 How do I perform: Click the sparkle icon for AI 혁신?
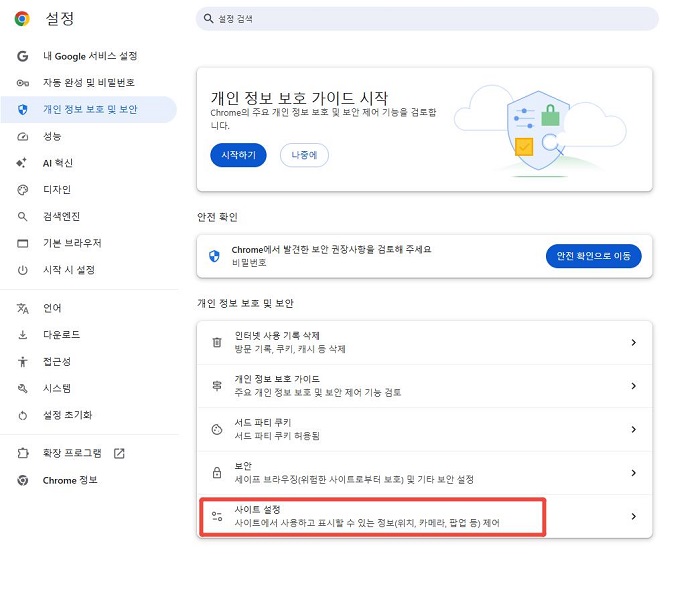coord(21,163)
